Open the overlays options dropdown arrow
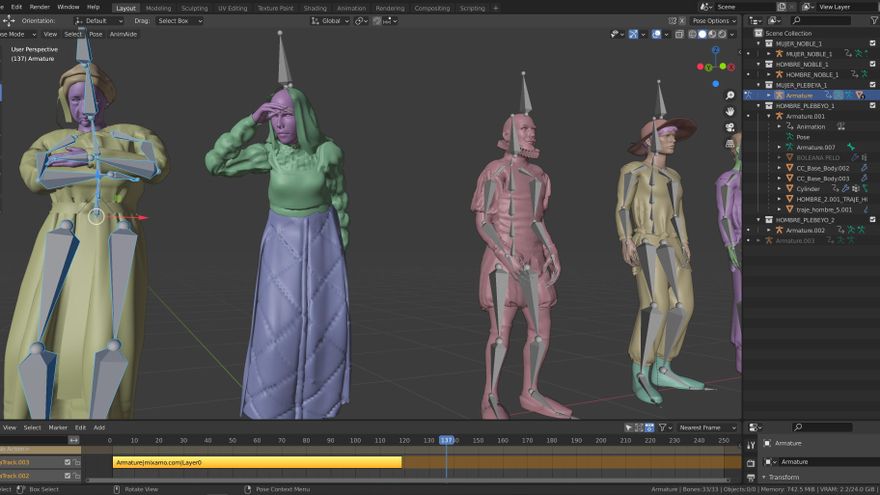This screenshot has height=495, width=880. [666, 34]
